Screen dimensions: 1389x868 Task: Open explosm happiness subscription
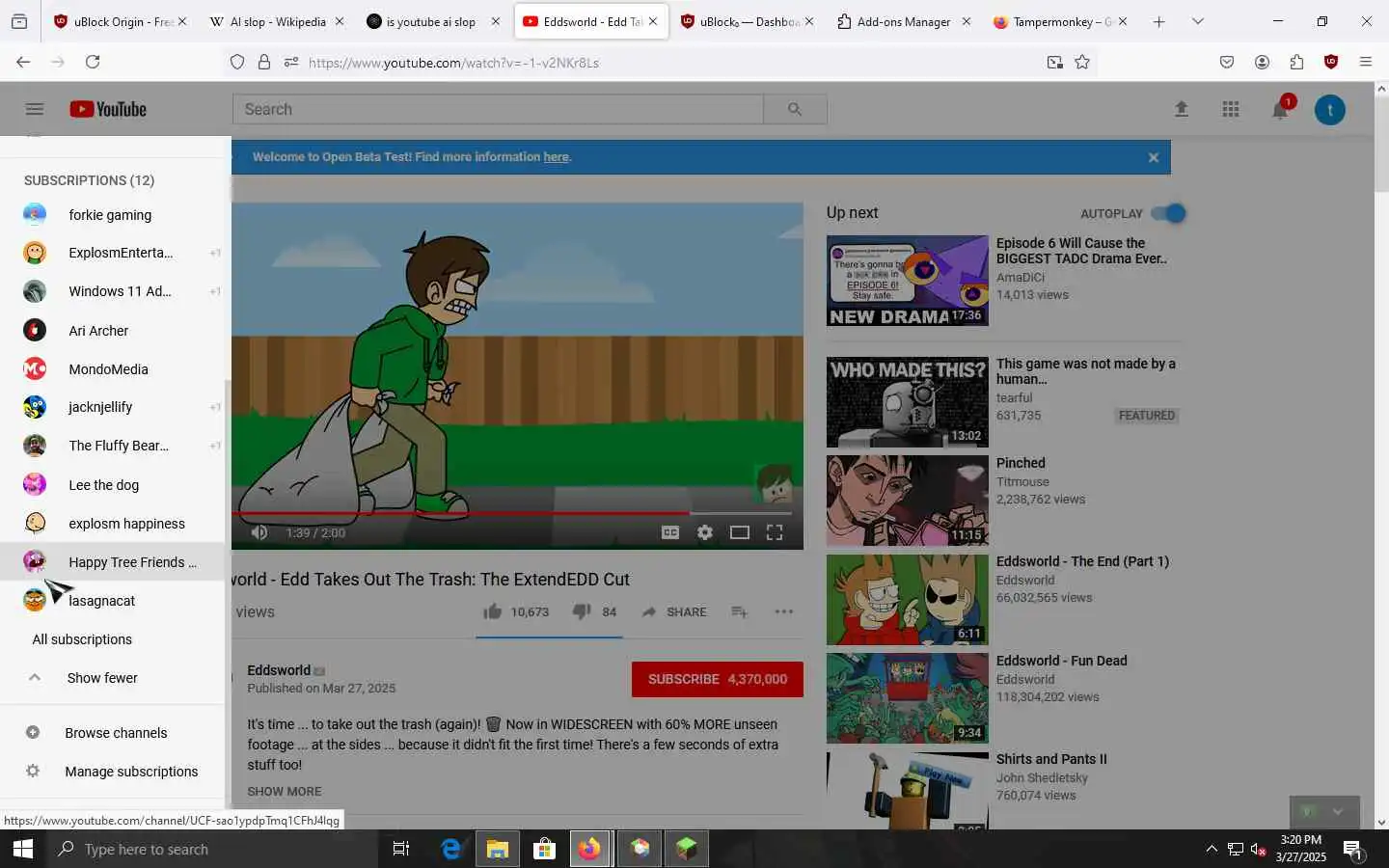[x=112, y=524]
